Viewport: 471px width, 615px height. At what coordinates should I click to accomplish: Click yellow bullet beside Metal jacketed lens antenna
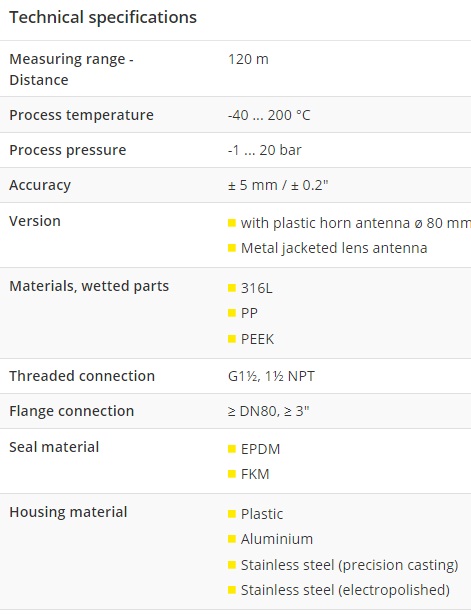point(231,248)
